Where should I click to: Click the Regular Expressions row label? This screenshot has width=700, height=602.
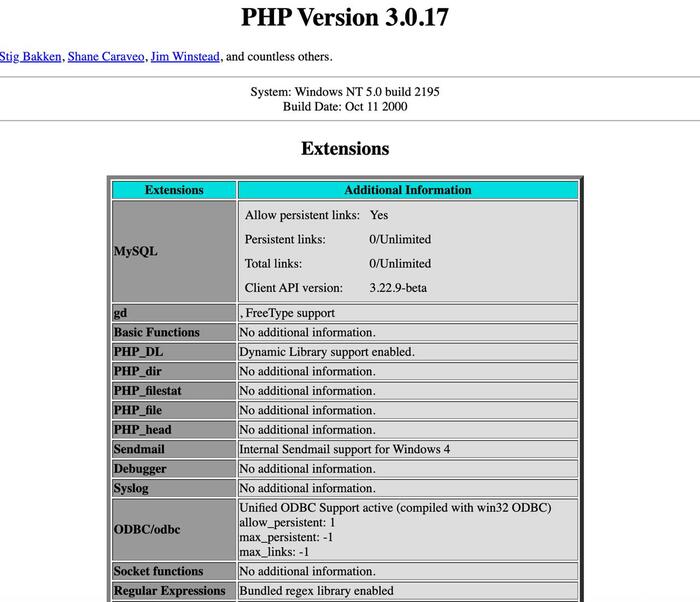pyautogui.click(x=169, y=591)
